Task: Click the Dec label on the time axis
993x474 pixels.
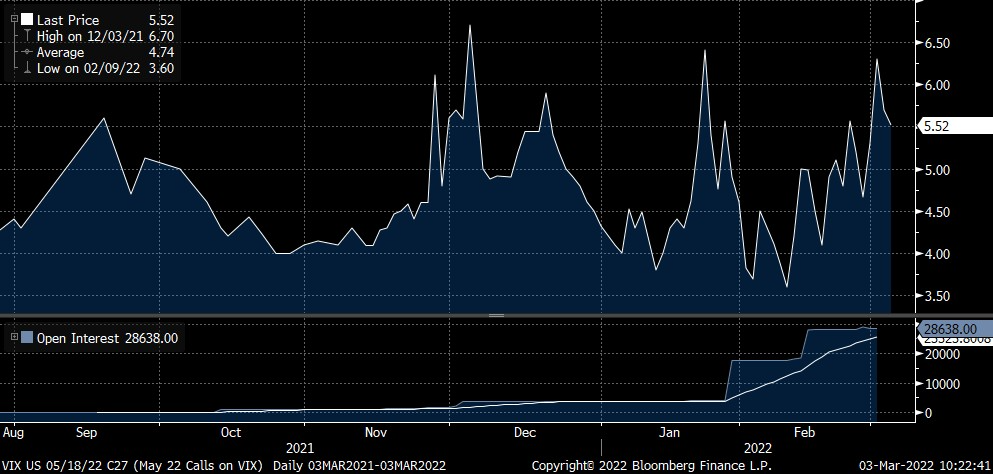Action: tap(525, 433)
